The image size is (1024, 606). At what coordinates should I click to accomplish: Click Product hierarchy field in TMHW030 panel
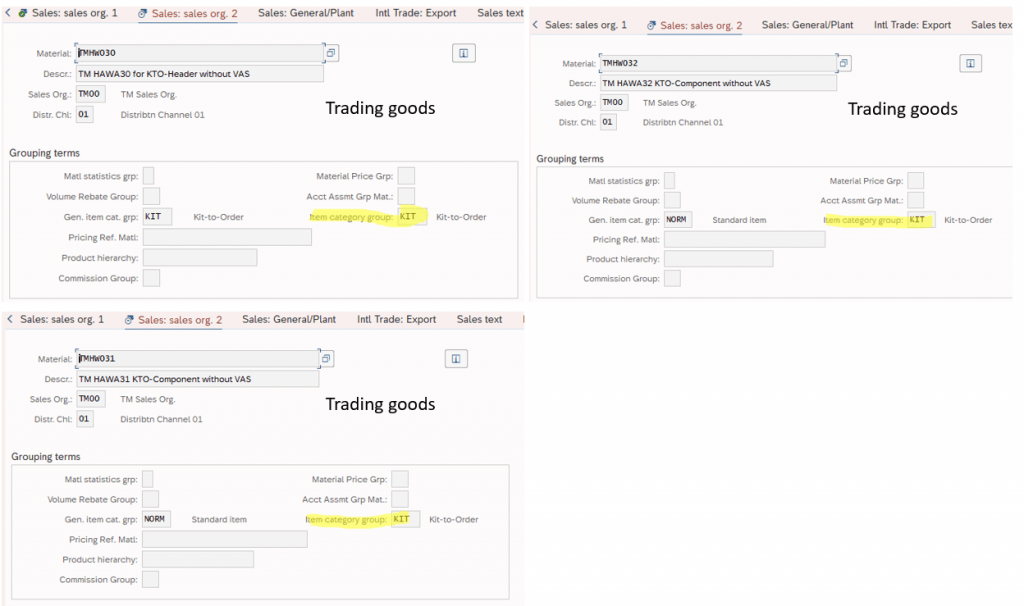(200, 257)
